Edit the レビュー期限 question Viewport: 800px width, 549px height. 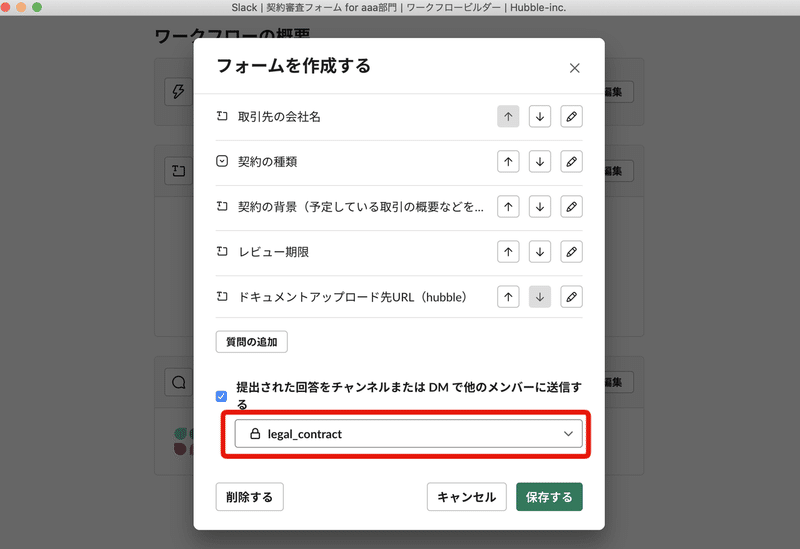point(571,252)
